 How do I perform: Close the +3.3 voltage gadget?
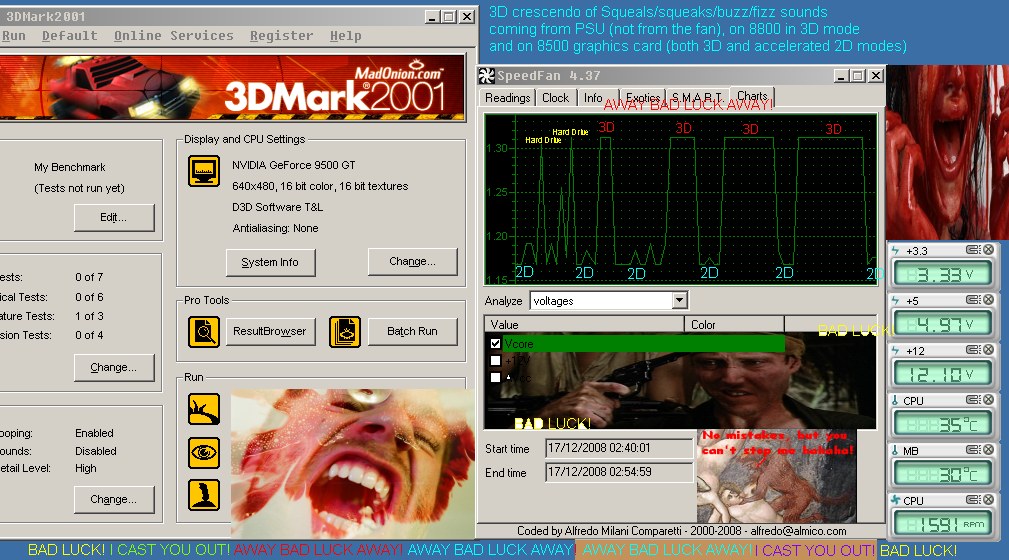[x=988, y=250]
